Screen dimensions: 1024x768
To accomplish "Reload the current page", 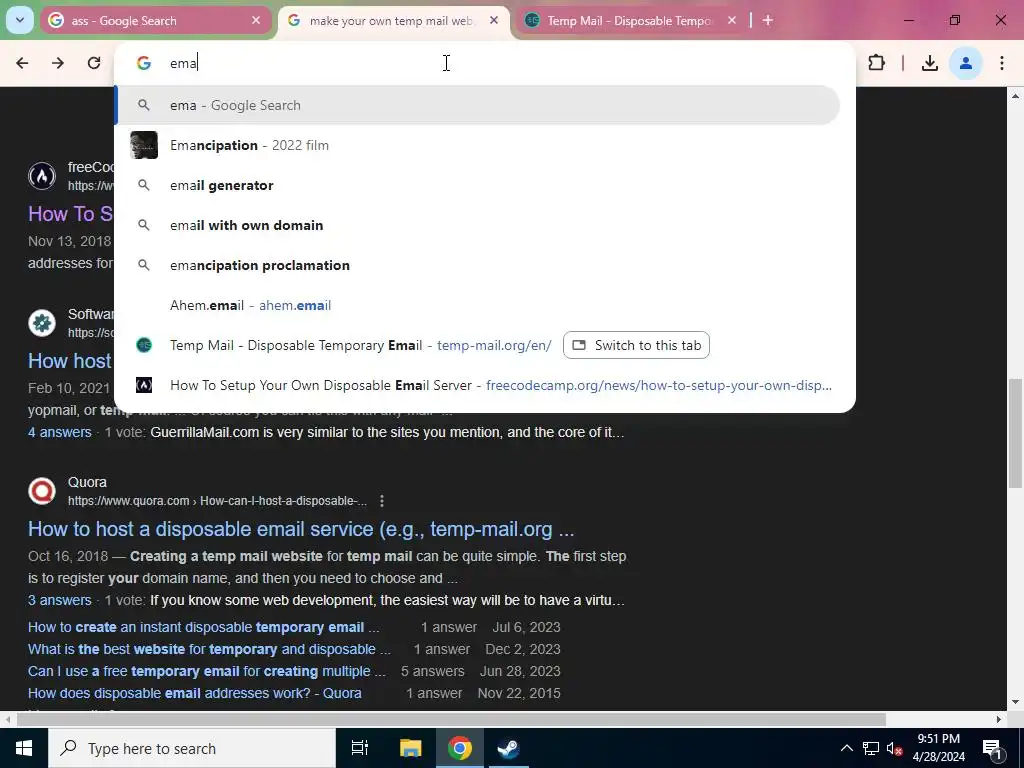I will pos(94,63).
